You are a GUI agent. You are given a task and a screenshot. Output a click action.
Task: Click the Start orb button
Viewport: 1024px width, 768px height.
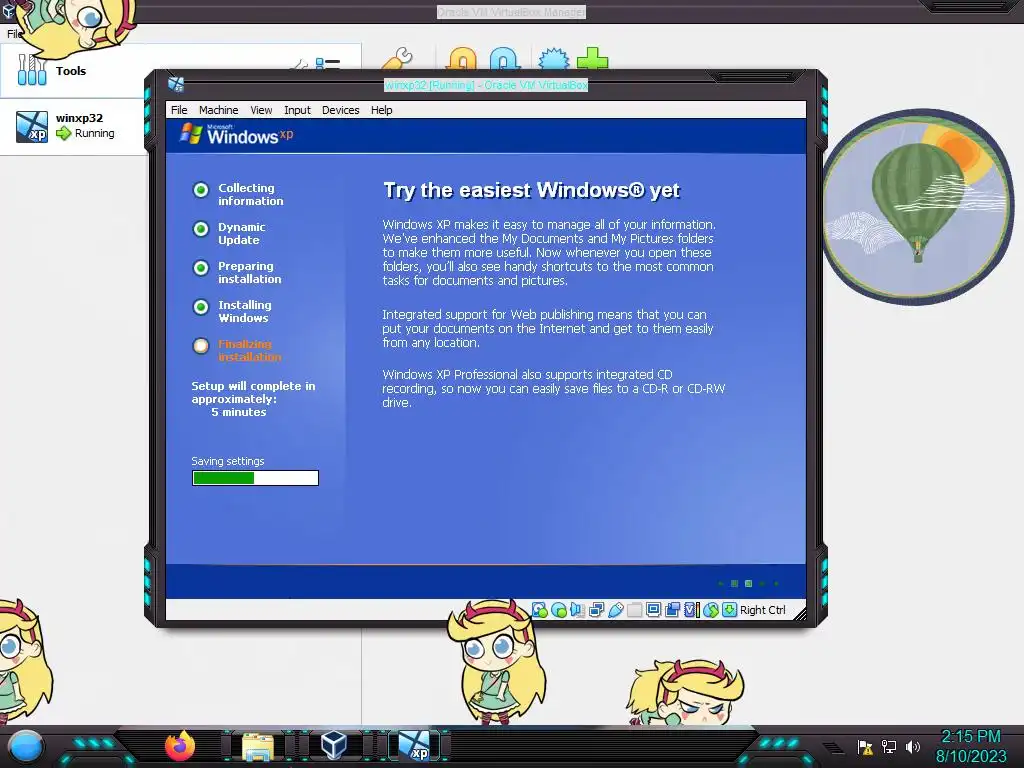(25, 747)
